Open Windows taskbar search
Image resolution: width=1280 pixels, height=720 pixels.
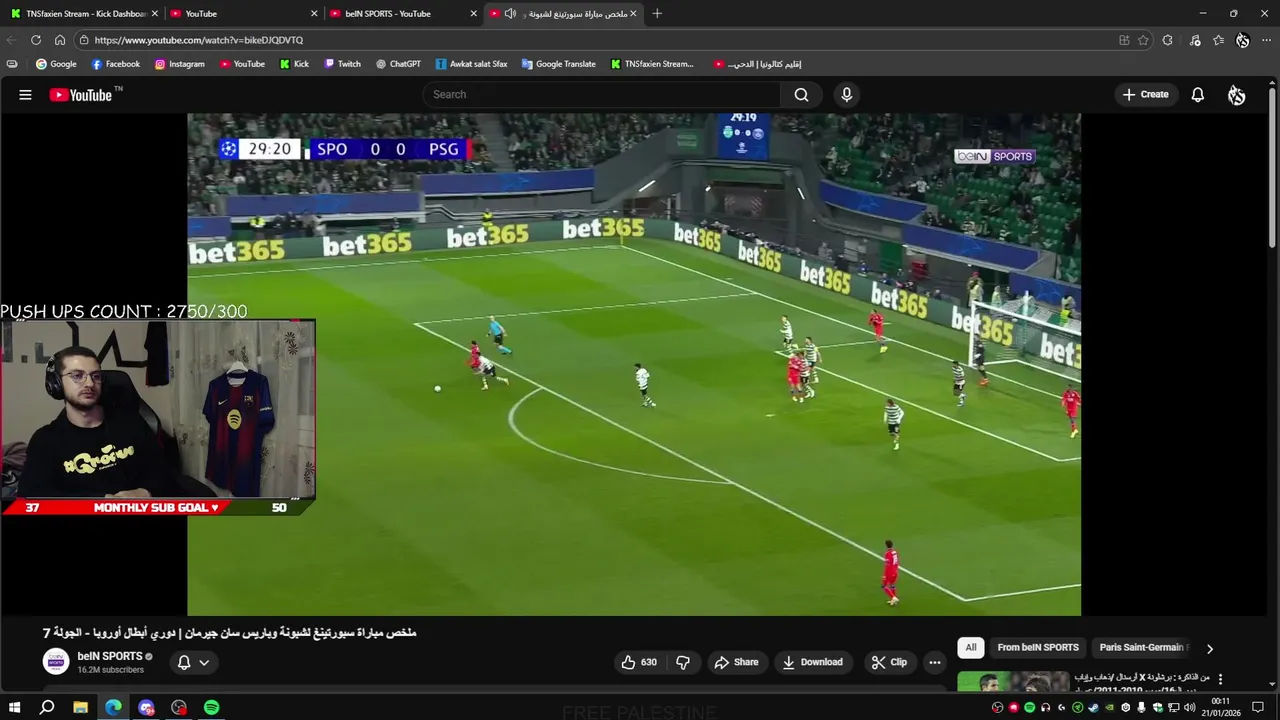tap(47, 707)
